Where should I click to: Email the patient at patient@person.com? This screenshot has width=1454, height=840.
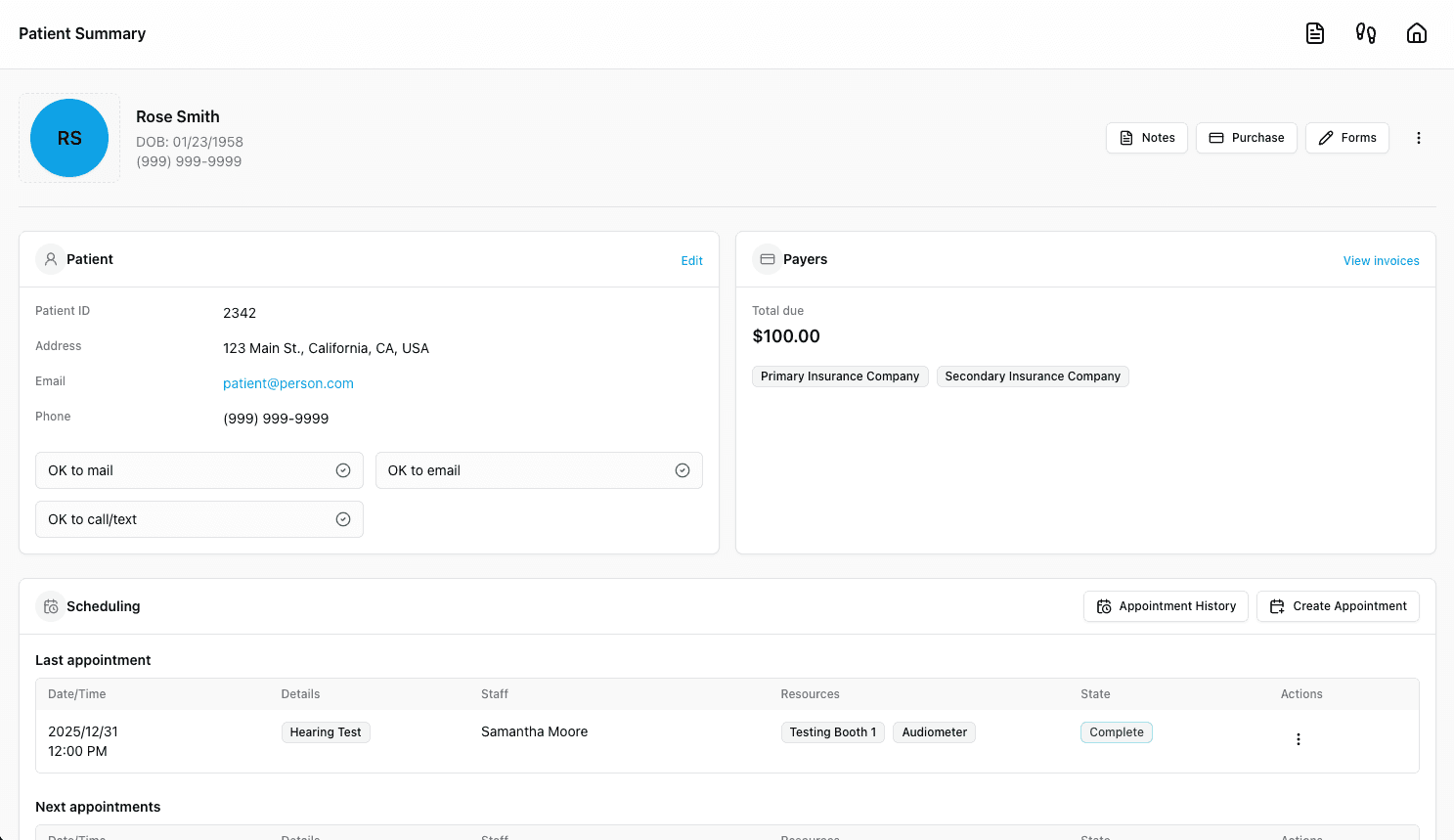coord(288,383)
